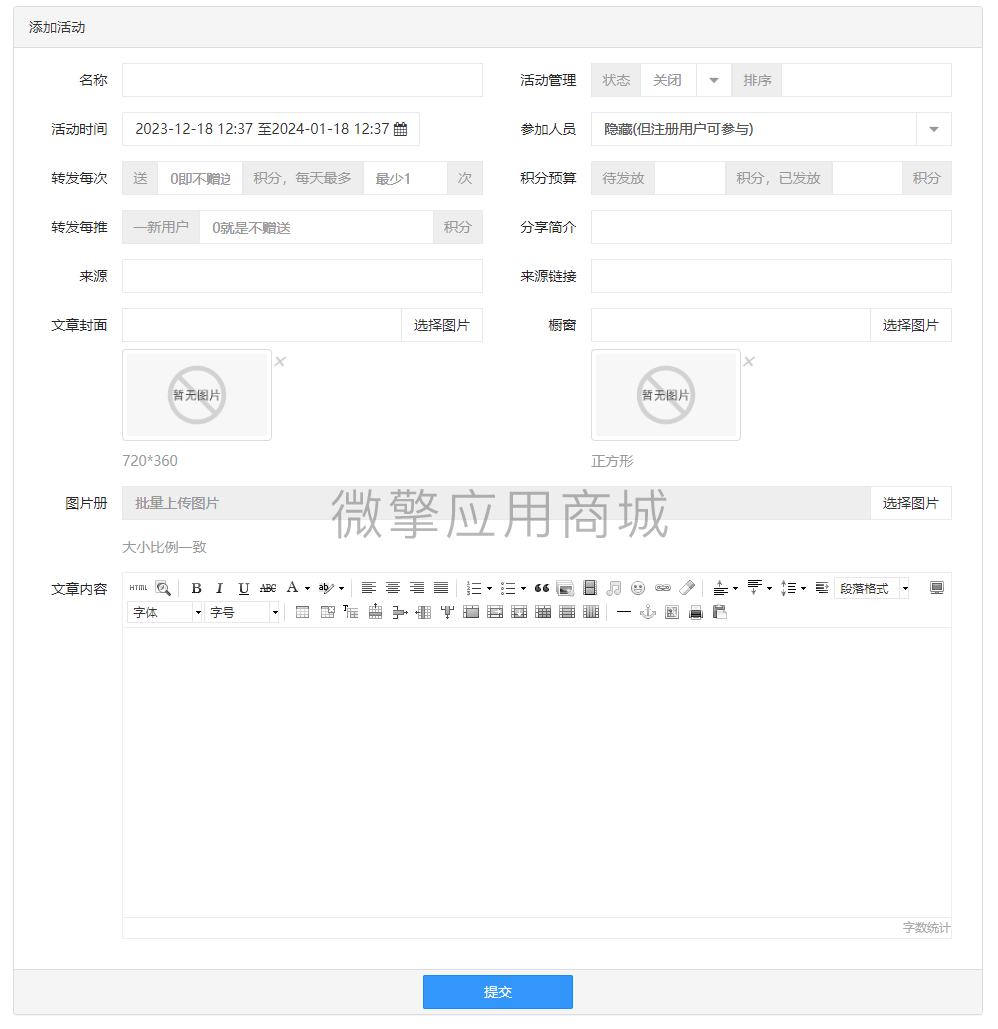Expand bullet list style options
This screenshot has height=1029, width=998.
pyautogui.click(x=523, y=589)
